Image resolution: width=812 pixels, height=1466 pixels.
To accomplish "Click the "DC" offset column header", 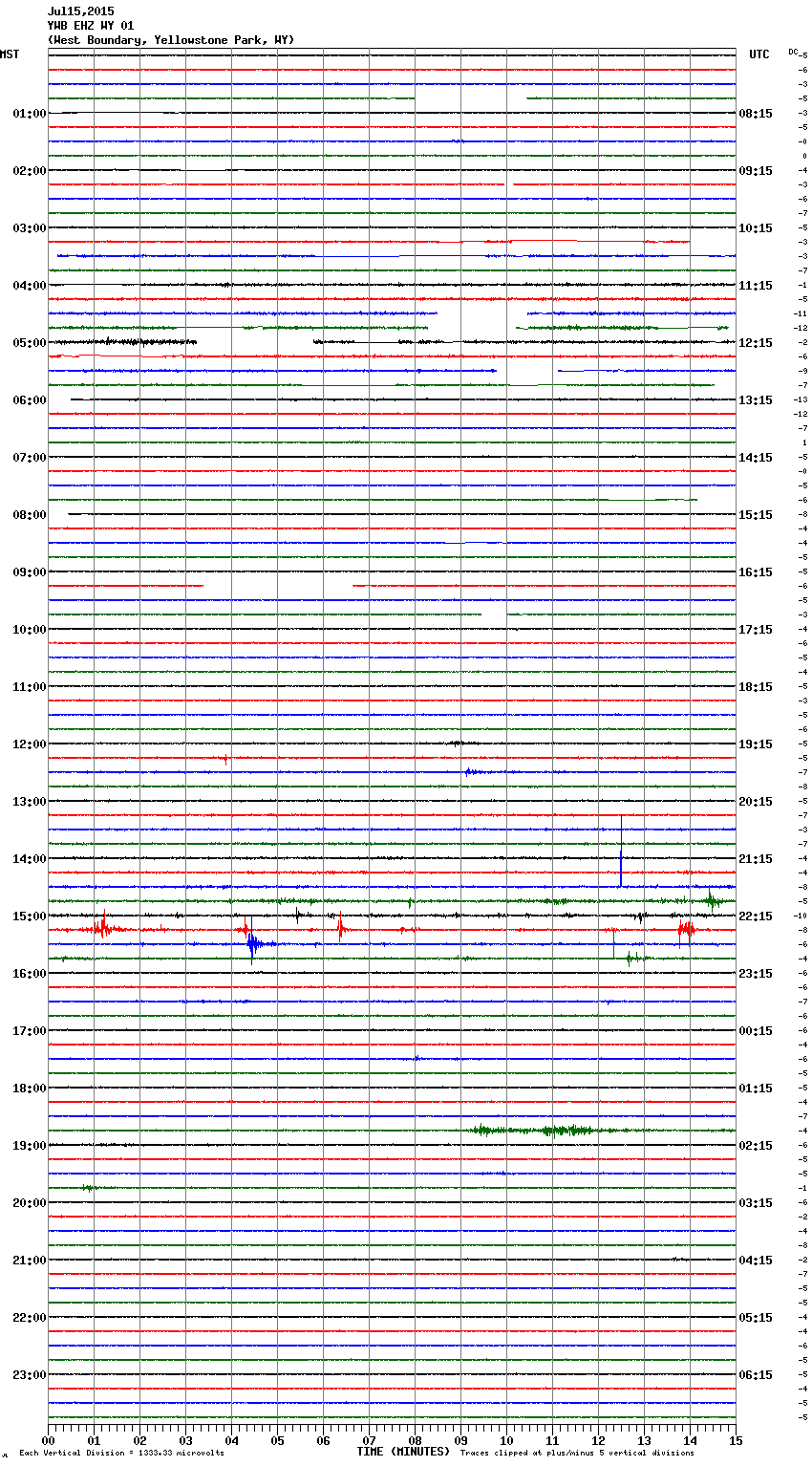I will point(793,52).
